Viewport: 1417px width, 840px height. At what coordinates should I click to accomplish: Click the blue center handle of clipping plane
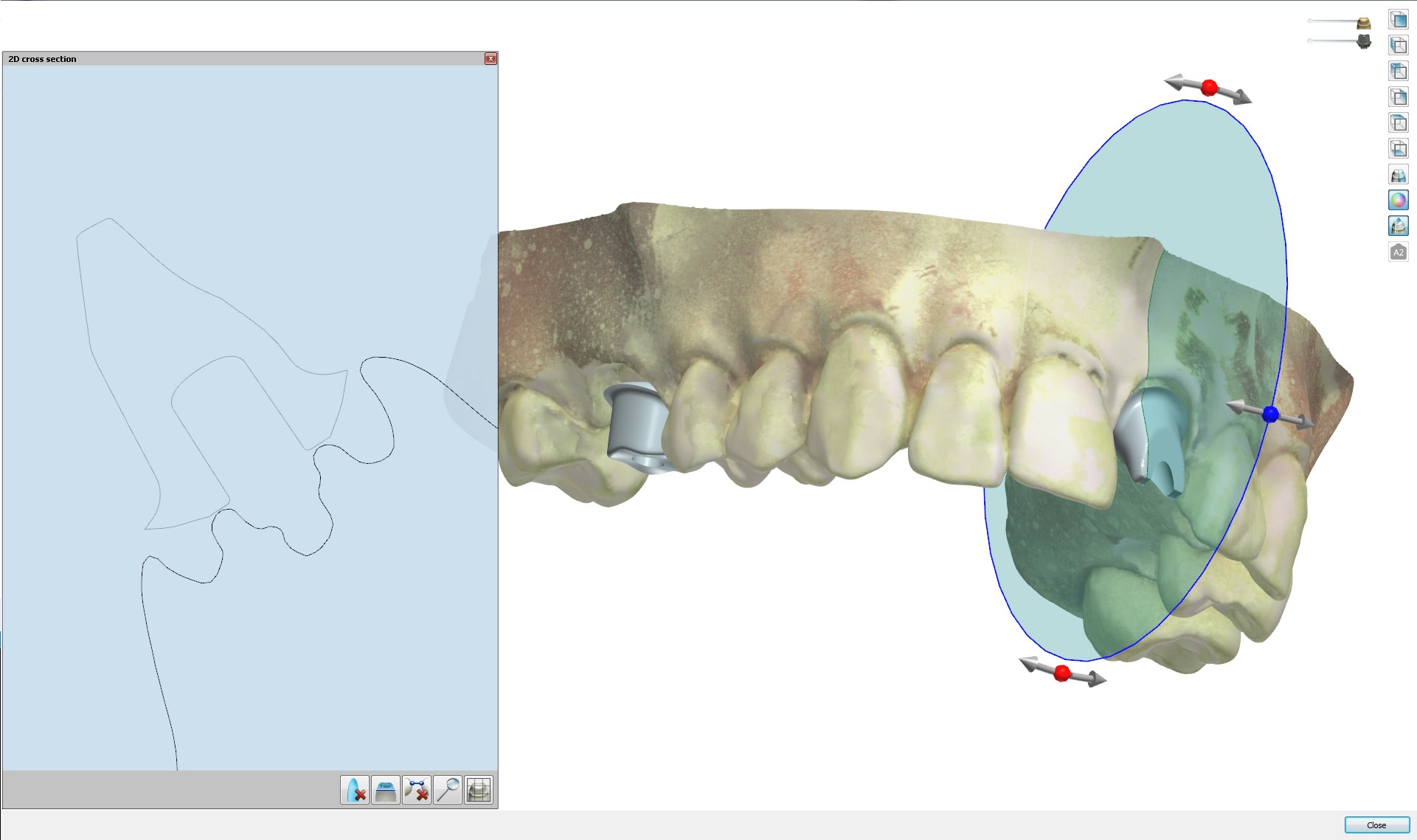(1270, 414)
